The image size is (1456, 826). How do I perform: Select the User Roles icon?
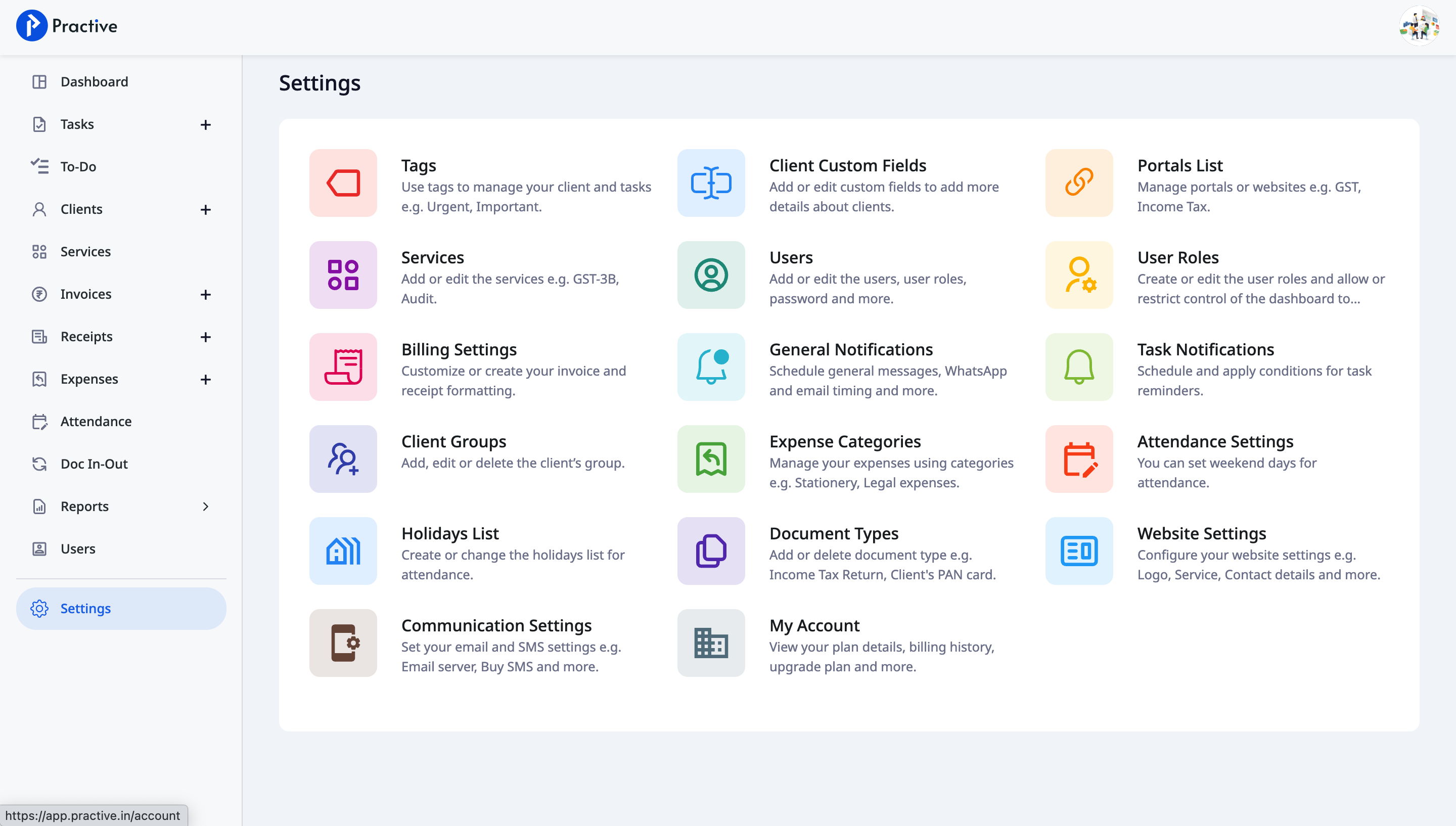pyautogui.click(x=1078, y=274)
